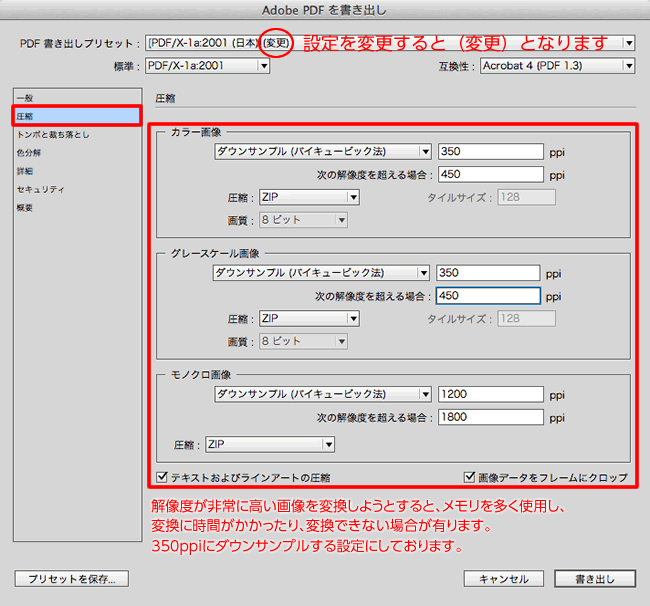Viewport: 650px width, 606px height.
Task: Select 色分解 category in the list
Action: (x=78, y=153)
